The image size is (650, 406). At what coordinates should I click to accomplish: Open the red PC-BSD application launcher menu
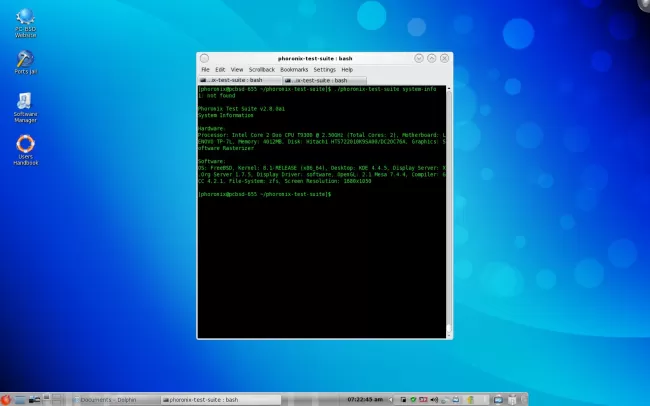coord(5,399)
